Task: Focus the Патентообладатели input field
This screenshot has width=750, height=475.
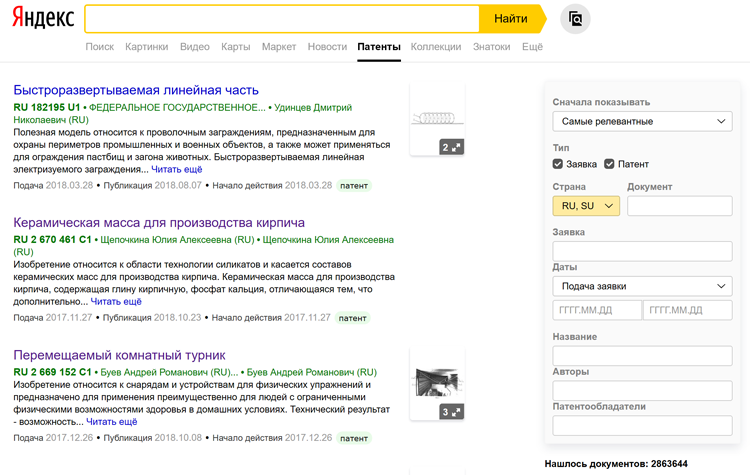Action: point(642,426)
